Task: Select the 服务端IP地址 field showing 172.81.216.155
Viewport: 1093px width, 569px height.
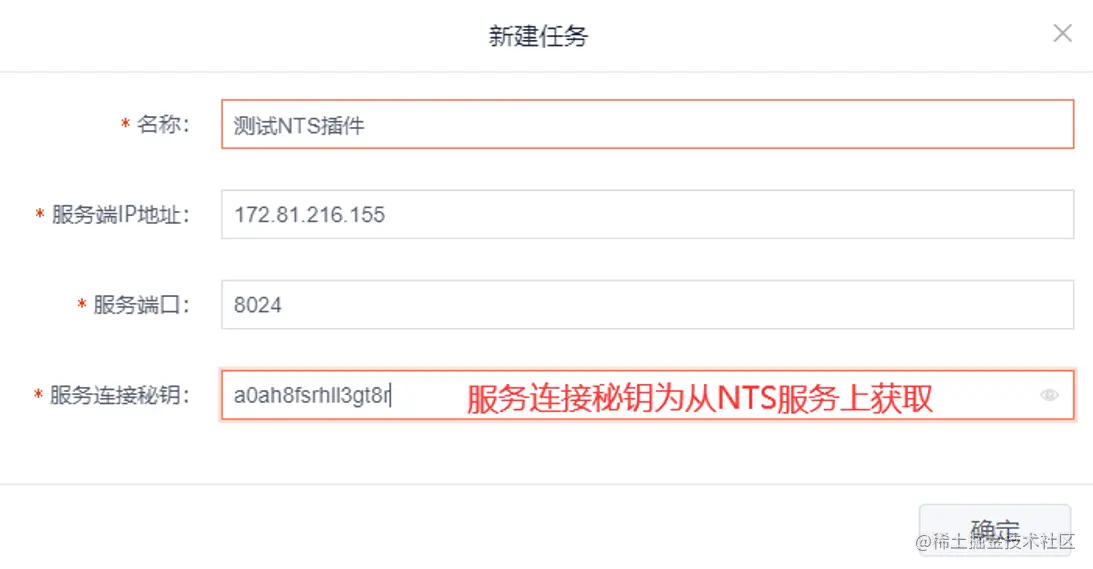Action: 648,214
